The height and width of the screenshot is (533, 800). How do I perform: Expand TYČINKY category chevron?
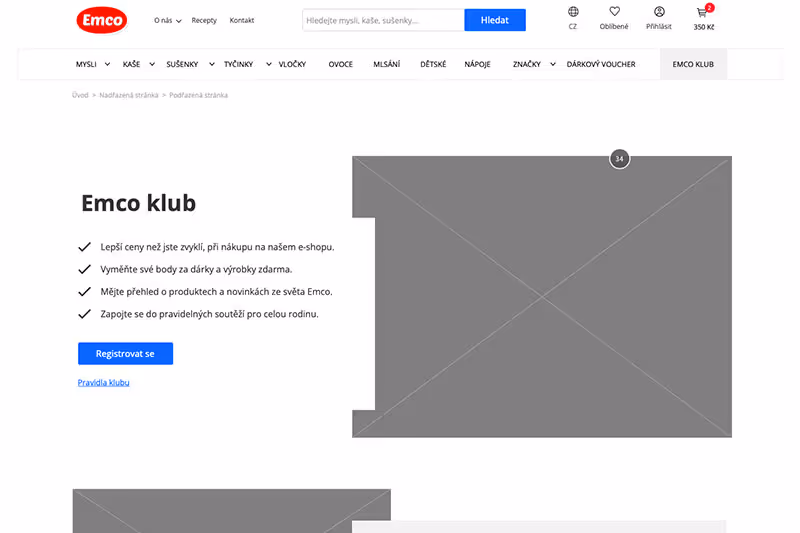coord(269,64)
